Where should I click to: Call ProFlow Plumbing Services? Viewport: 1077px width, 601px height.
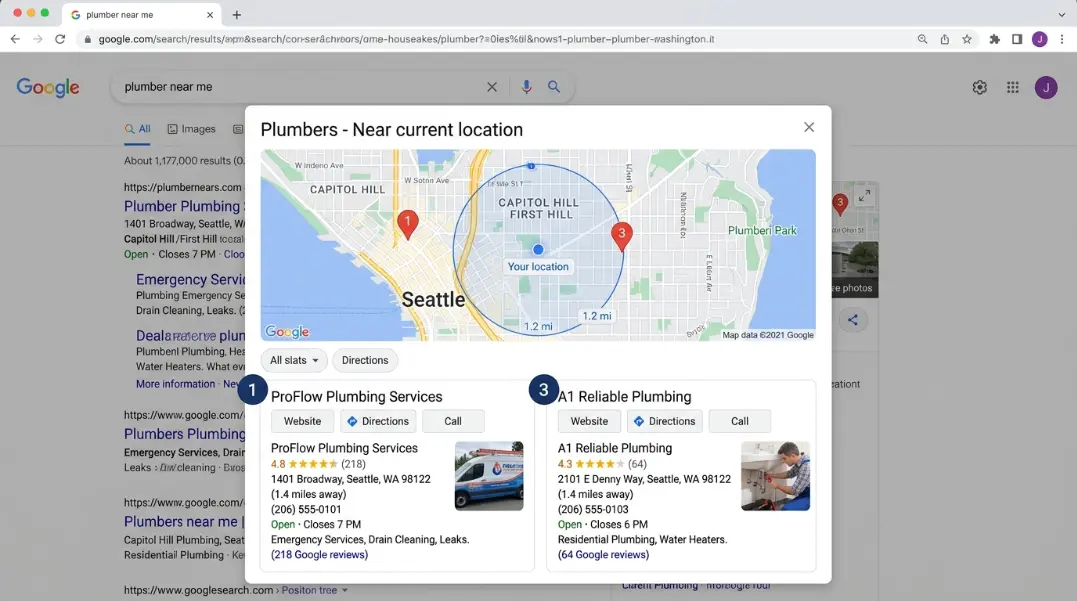click(453, 421)
